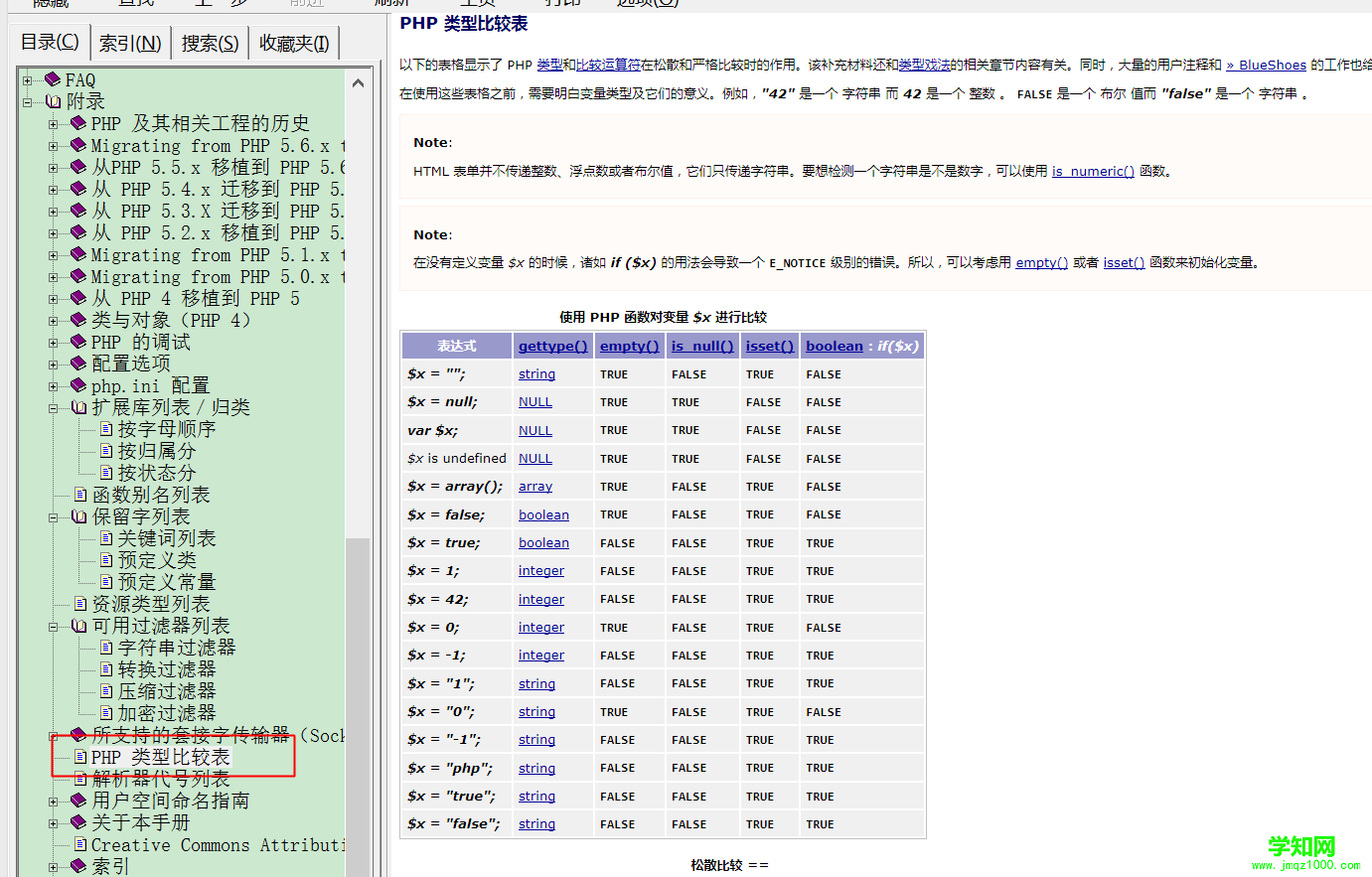
Task: Click book icon beside 关于本手册
Action: click(x=78, y=822)
